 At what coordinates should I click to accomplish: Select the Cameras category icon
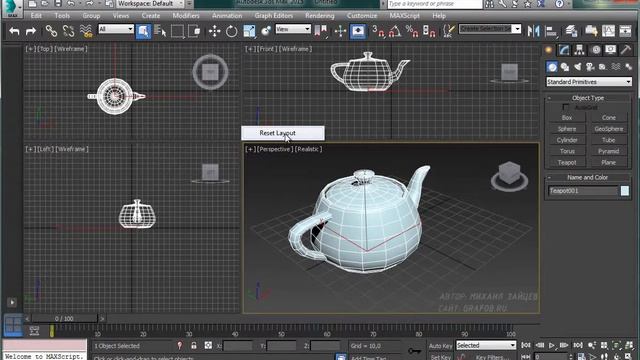[590, 67]
